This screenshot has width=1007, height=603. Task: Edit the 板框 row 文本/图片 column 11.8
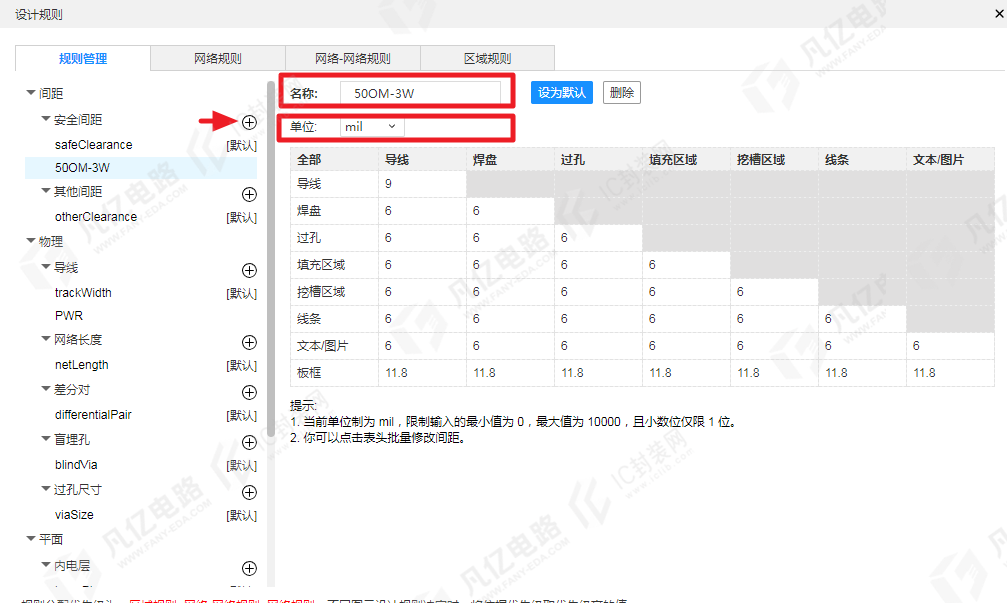[x=950, y=372]
